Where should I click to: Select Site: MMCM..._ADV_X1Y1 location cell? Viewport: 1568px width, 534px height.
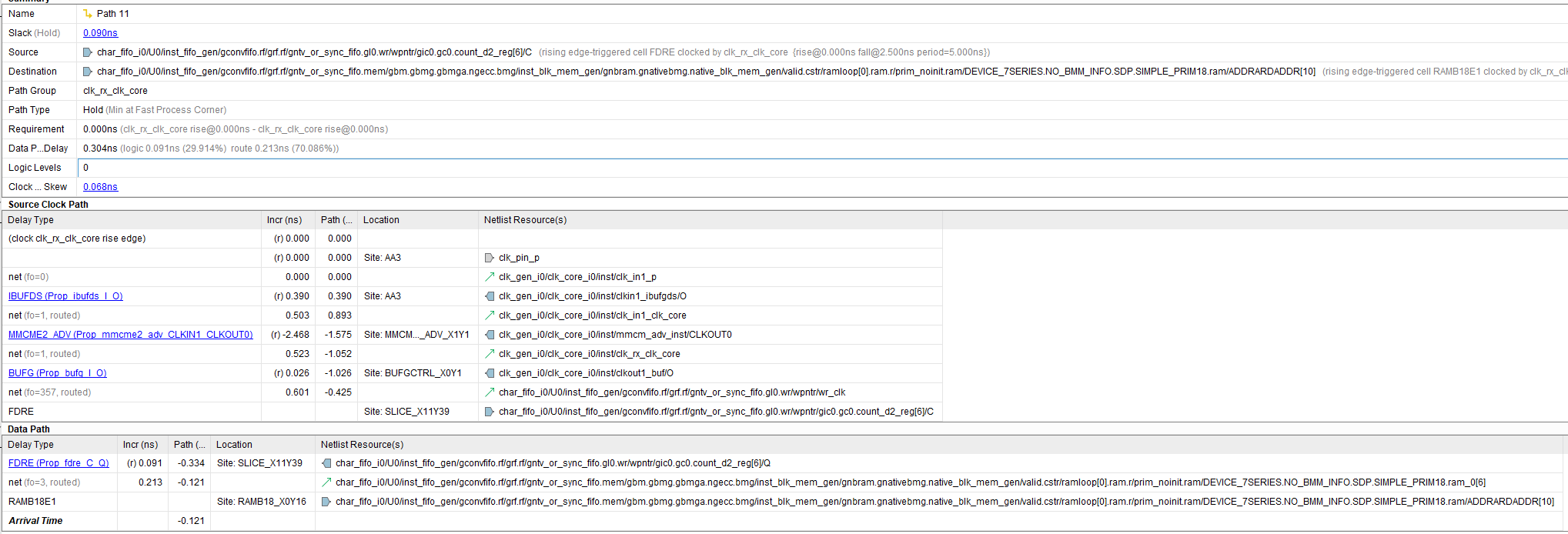(x=416, y=335)
